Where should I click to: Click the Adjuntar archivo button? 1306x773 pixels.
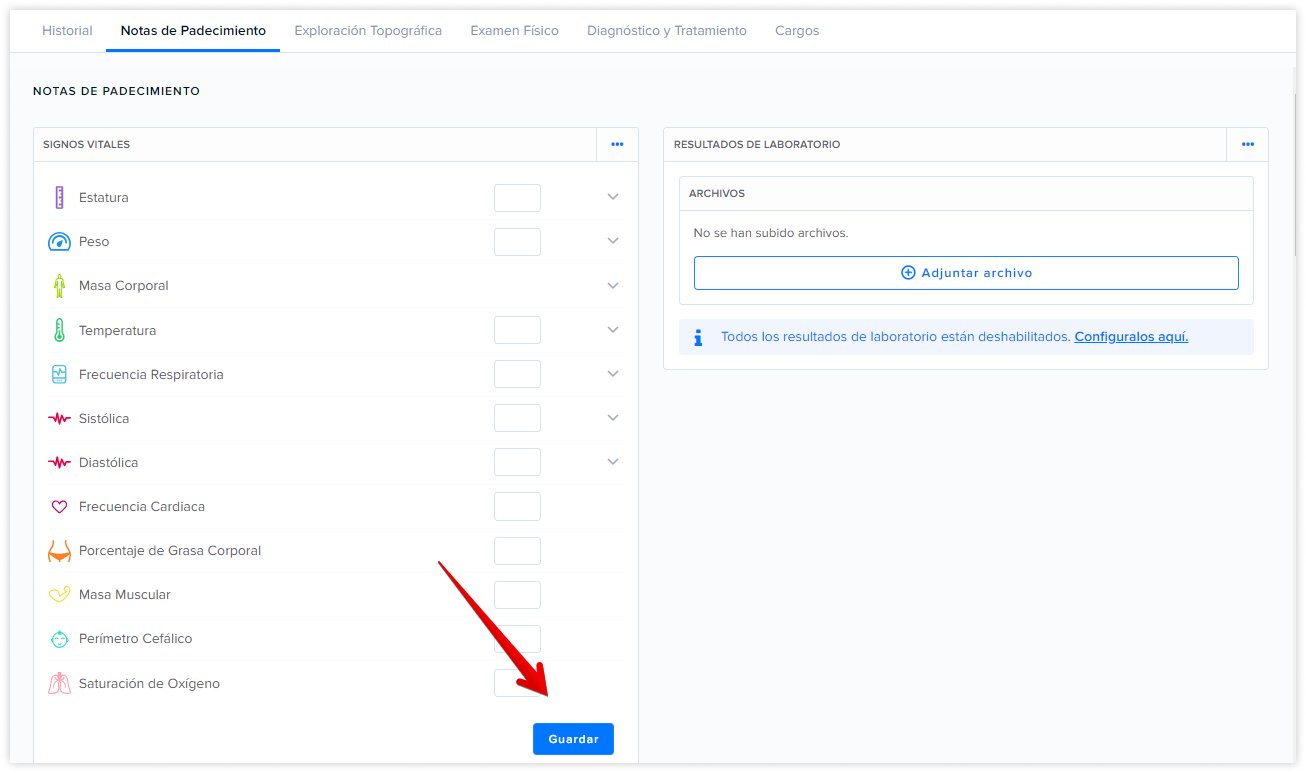(966, 273)
